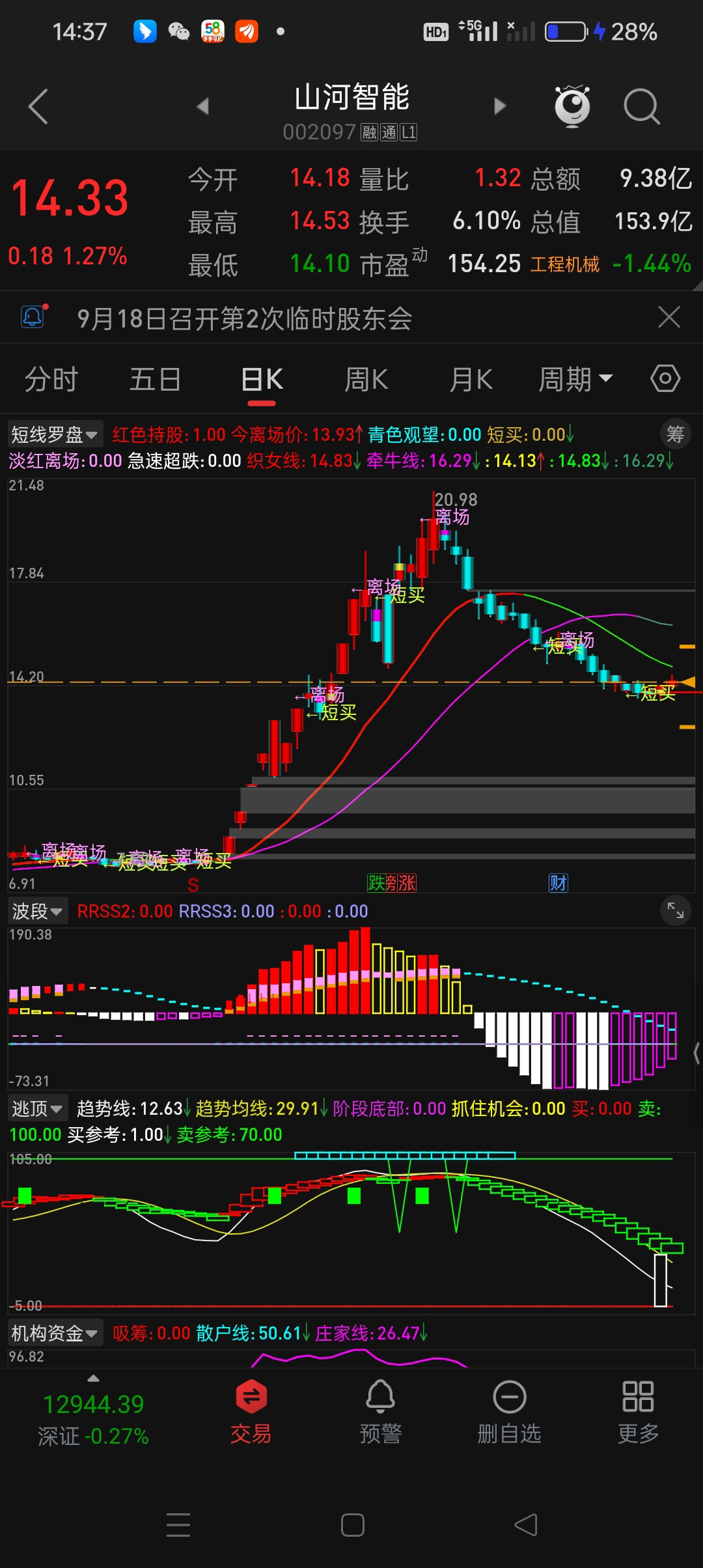Open the 周期 period dropdown
The width and height of the screenshot is (703, 1568).
tap(575, 379)
